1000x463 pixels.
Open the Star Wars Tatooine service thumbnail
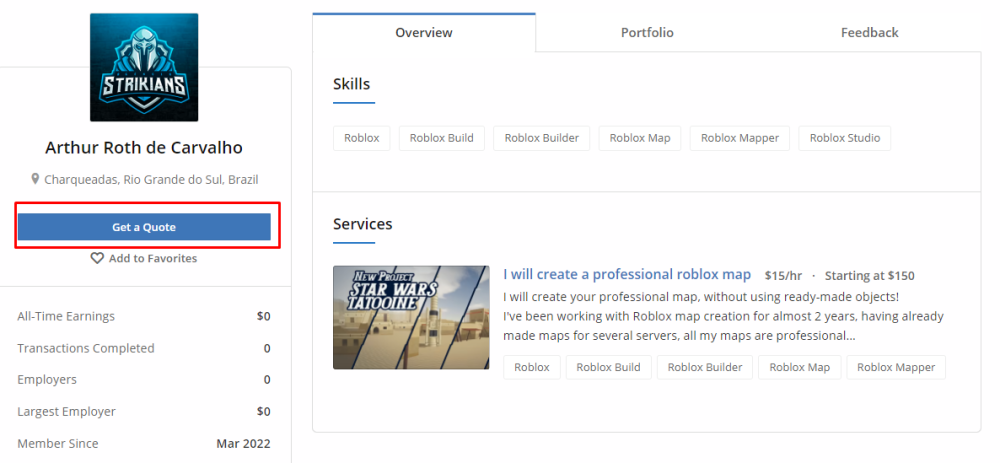411,318
